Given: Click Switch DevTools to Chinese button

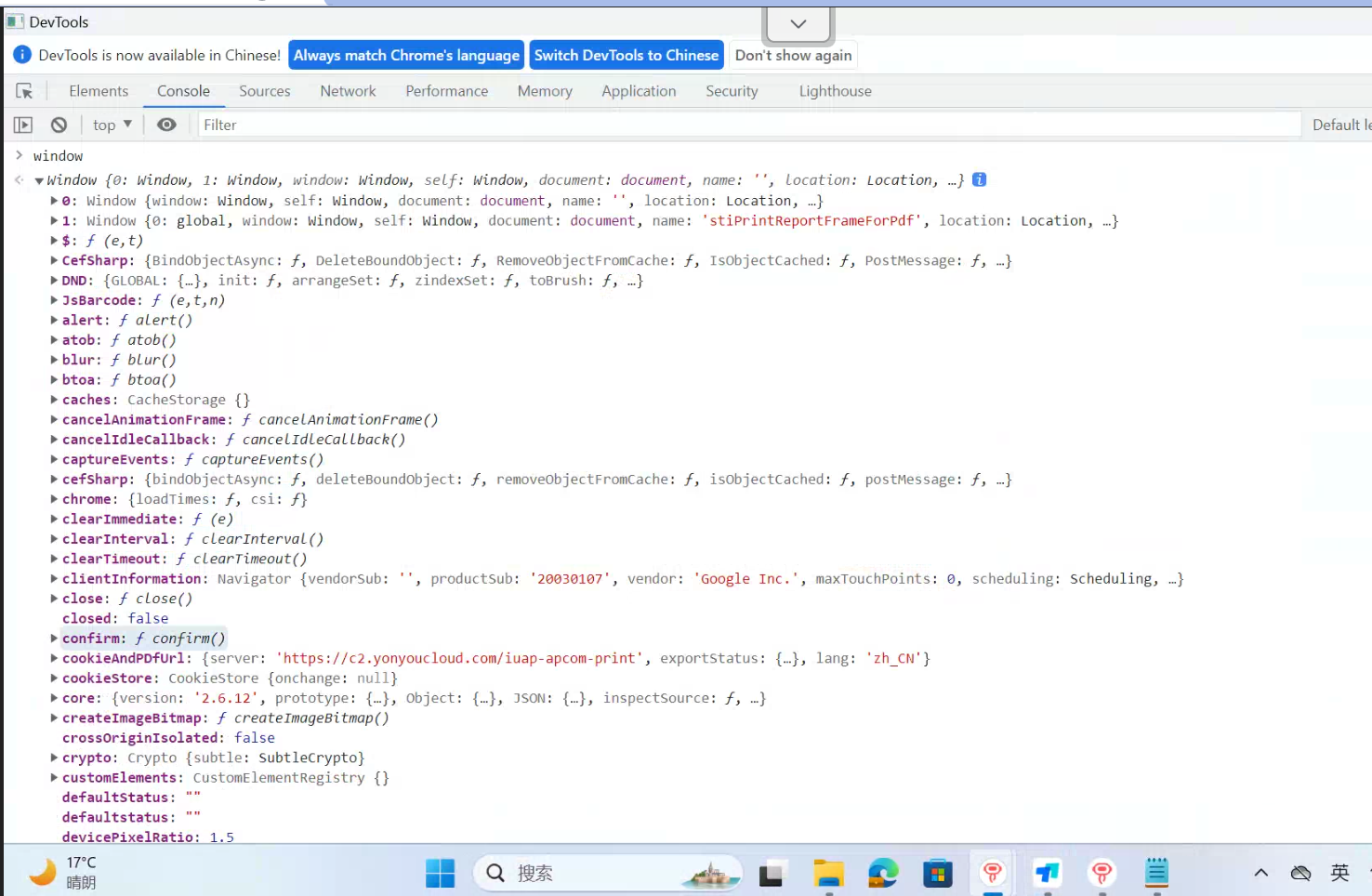Looking at the screenshot, I should click(x=626, y=56).
